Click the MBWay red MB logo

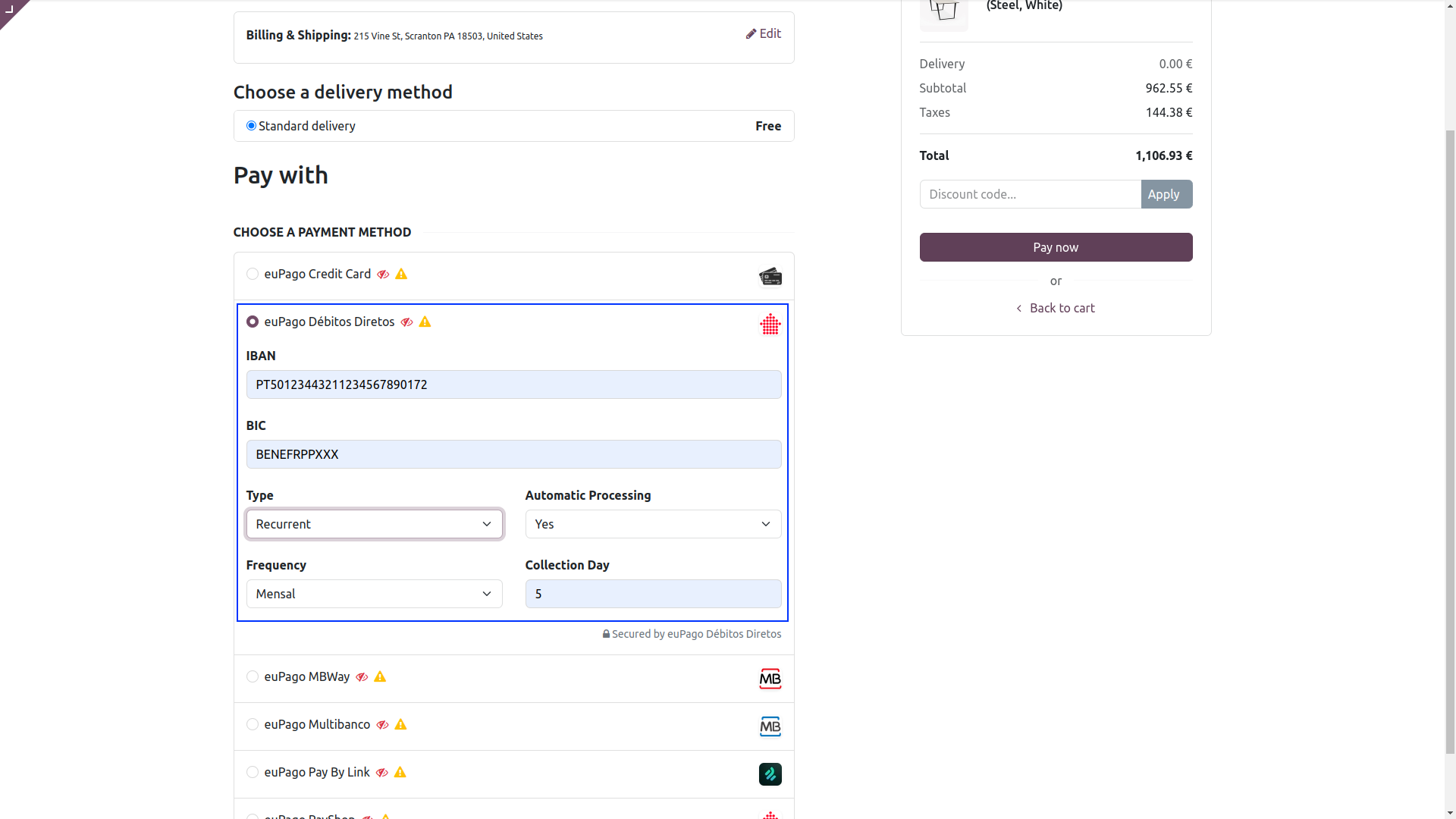coord(770,679)
